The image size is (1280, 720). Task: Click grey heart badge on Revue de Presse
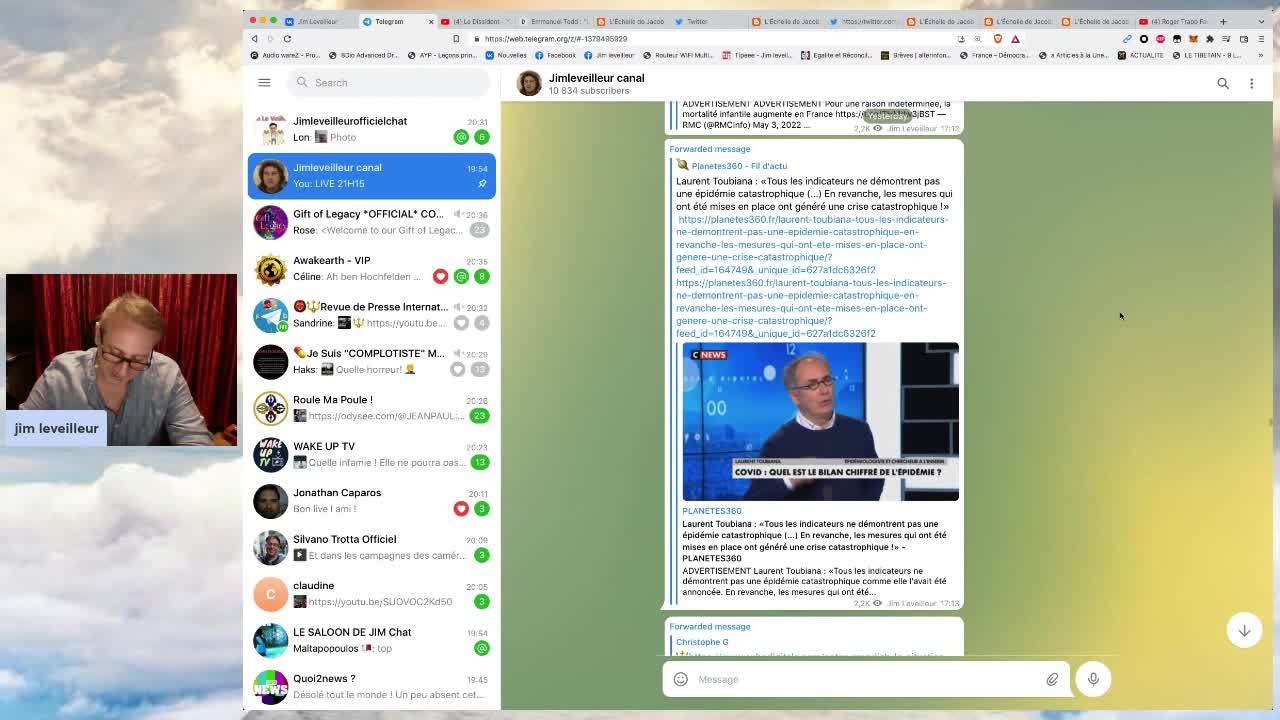pyautogui.click(x=461, y=323)
